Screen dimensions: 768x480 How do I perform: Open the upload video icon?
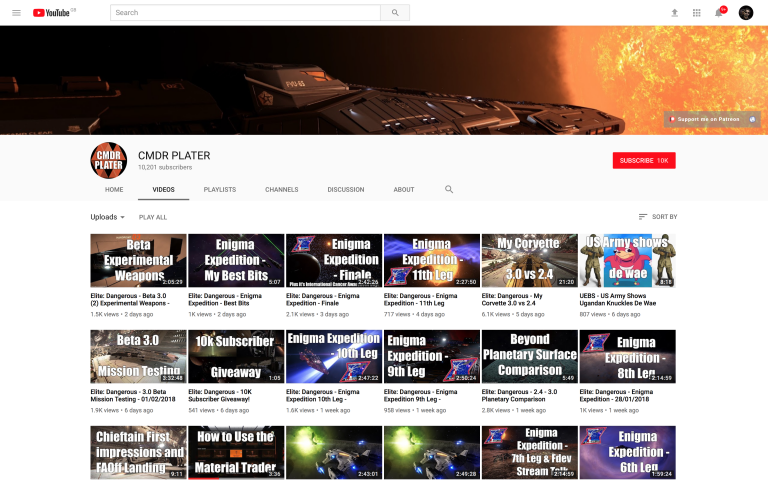674,13
